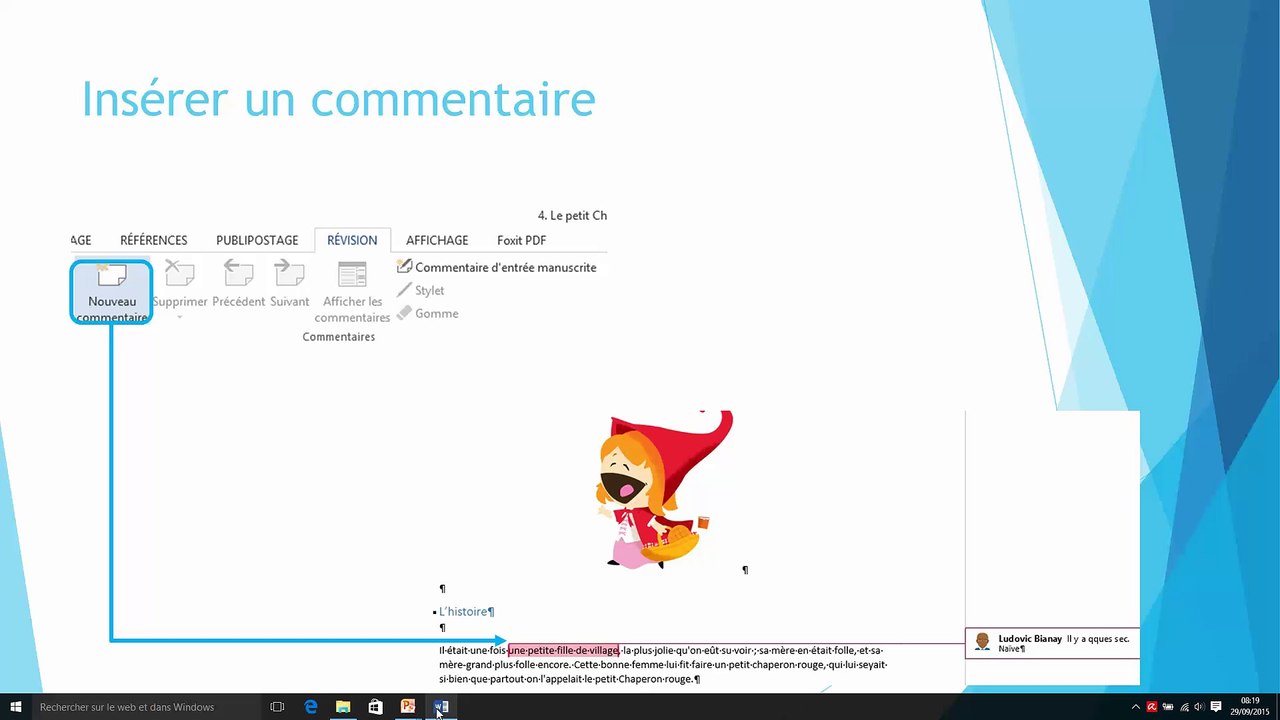
Task: Click the document title 4. Le petit Ch
Action: tap(572, 216)
